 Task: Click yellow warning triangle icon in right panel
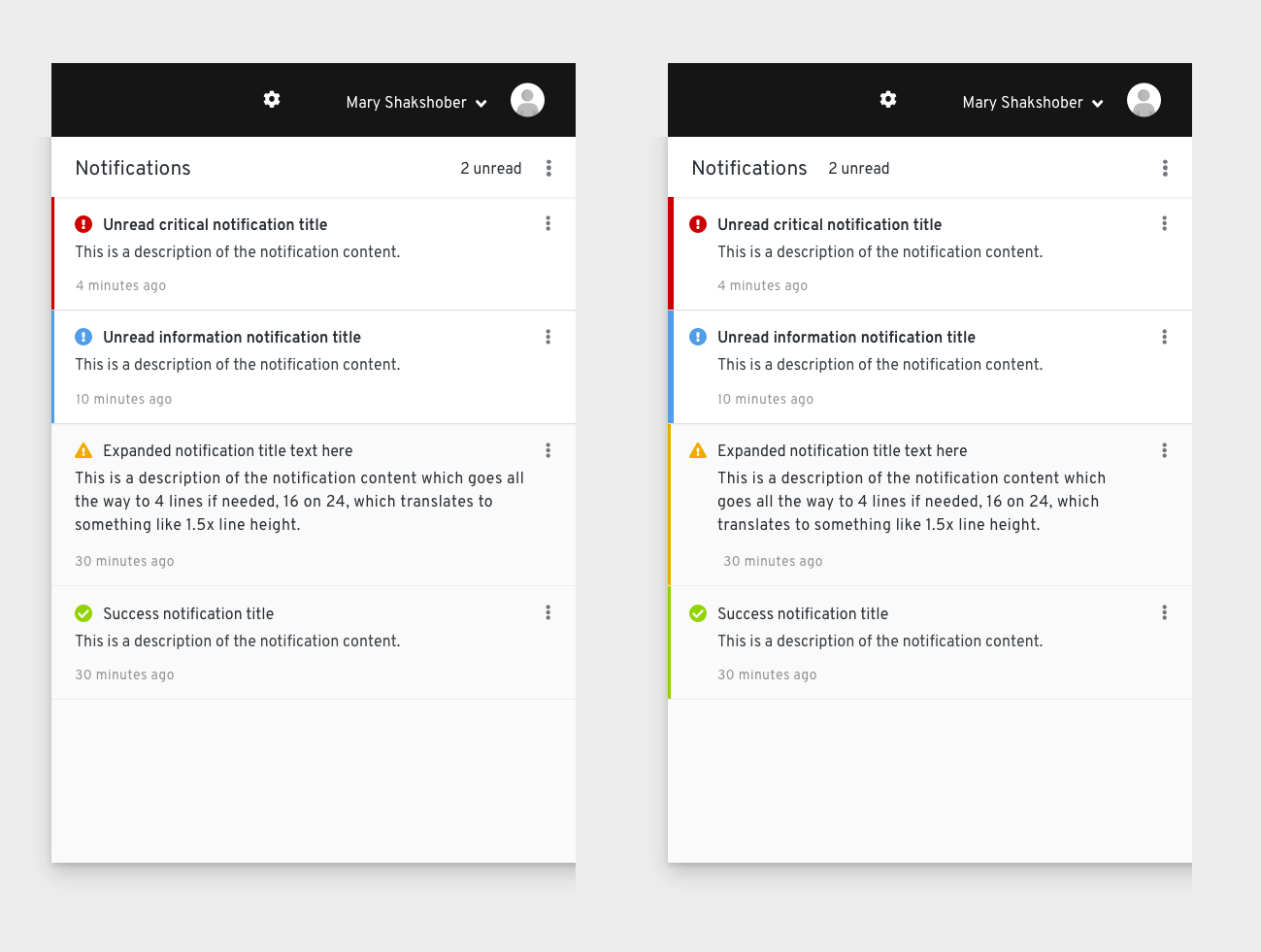tap(698, 450)
